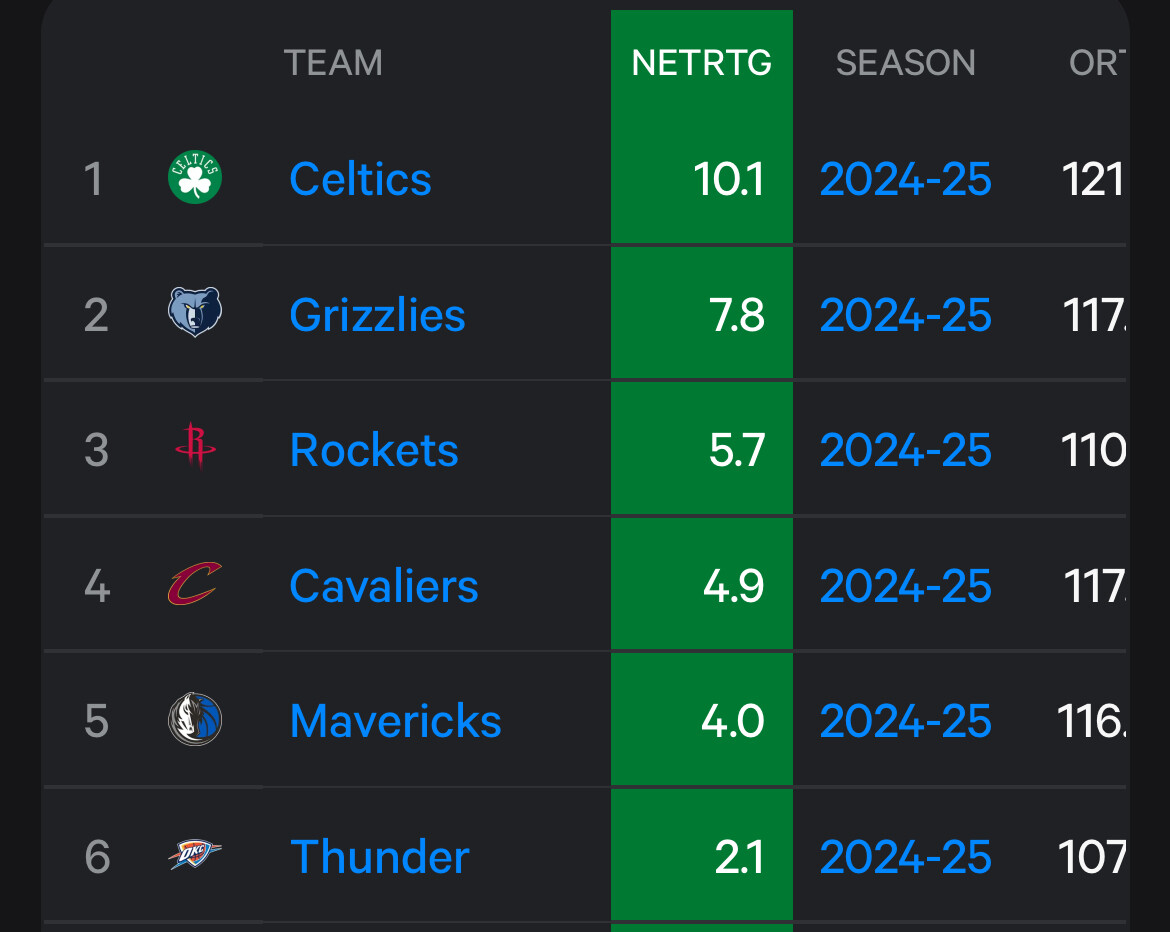Open the Rockets team link
Image resolution: width=1170 pixels, height=932 pixels.
(x=374, y=450)
